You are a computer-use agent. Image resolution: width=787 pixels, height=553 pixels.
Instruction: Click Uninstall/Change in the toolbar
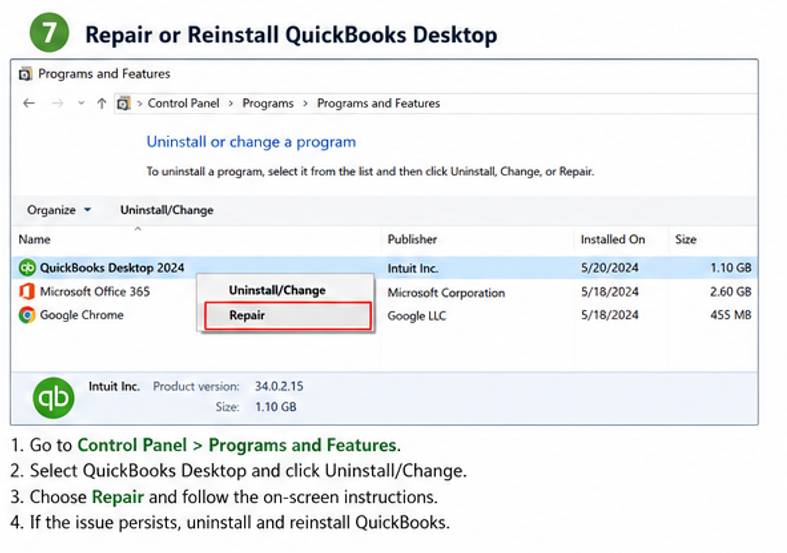pos(167,210)
